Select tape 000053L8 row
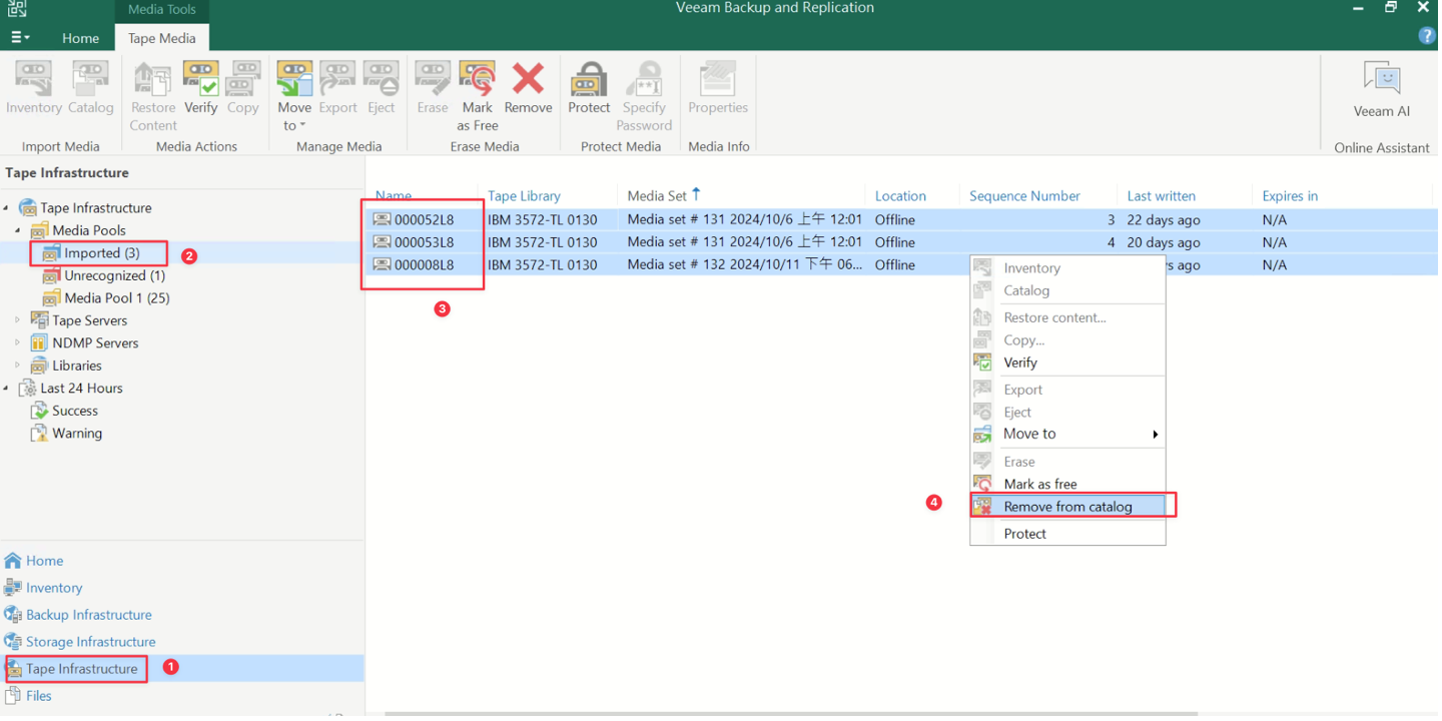The height and width of the screenshot is (721, 1442). click(902, 242)
